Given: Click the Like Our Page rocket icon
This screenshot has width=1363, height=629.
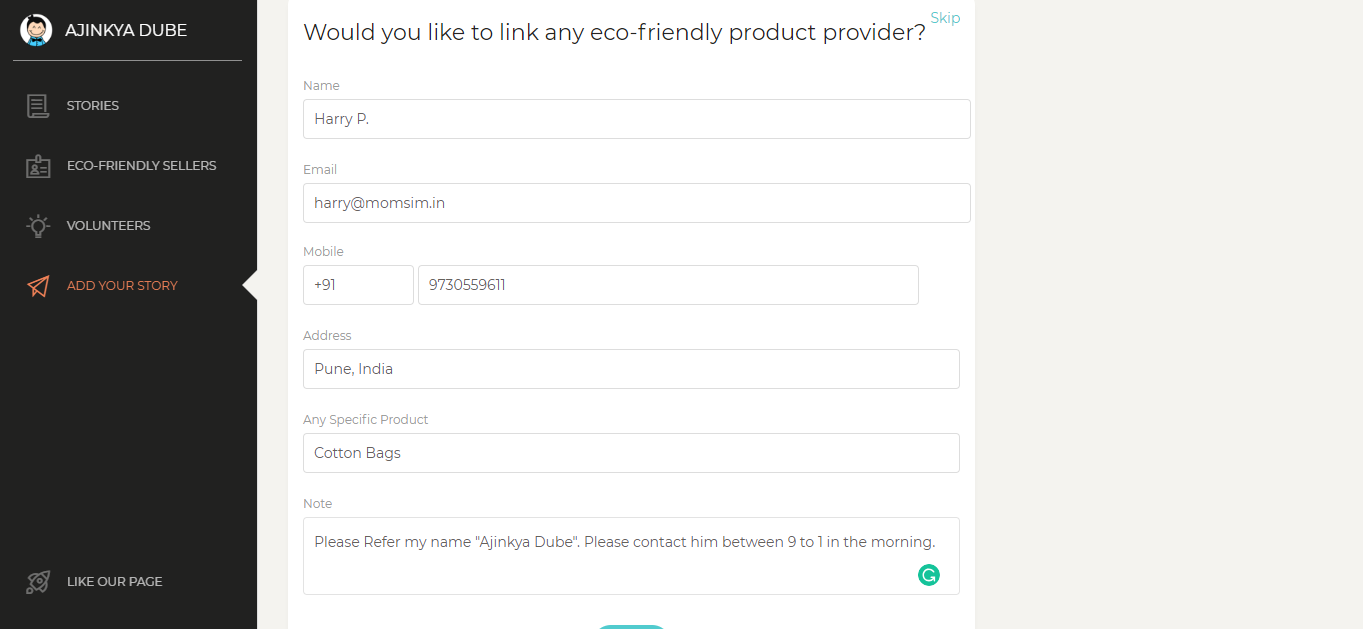Looking at the screenshot, I should [38, 582].
